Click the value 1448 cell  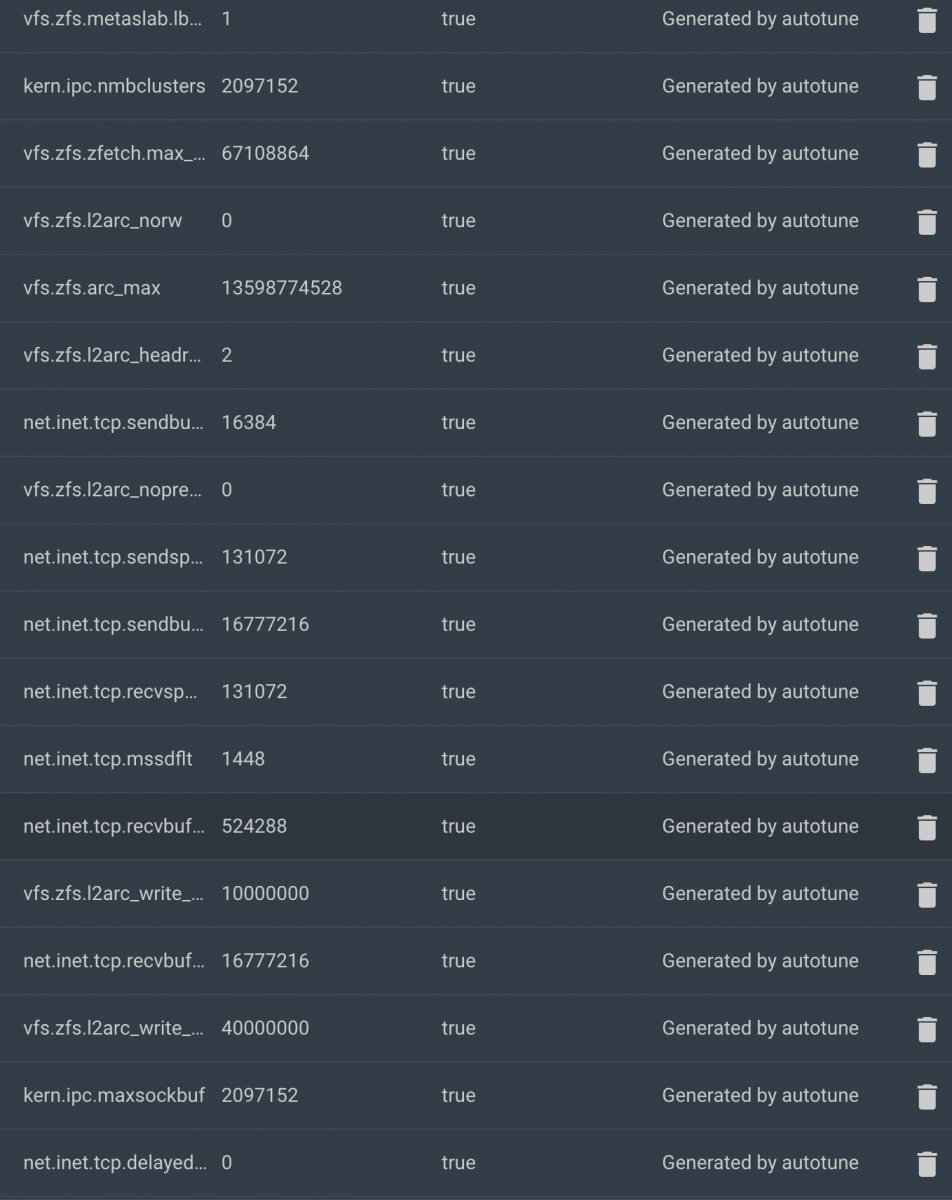pos(243,759)
